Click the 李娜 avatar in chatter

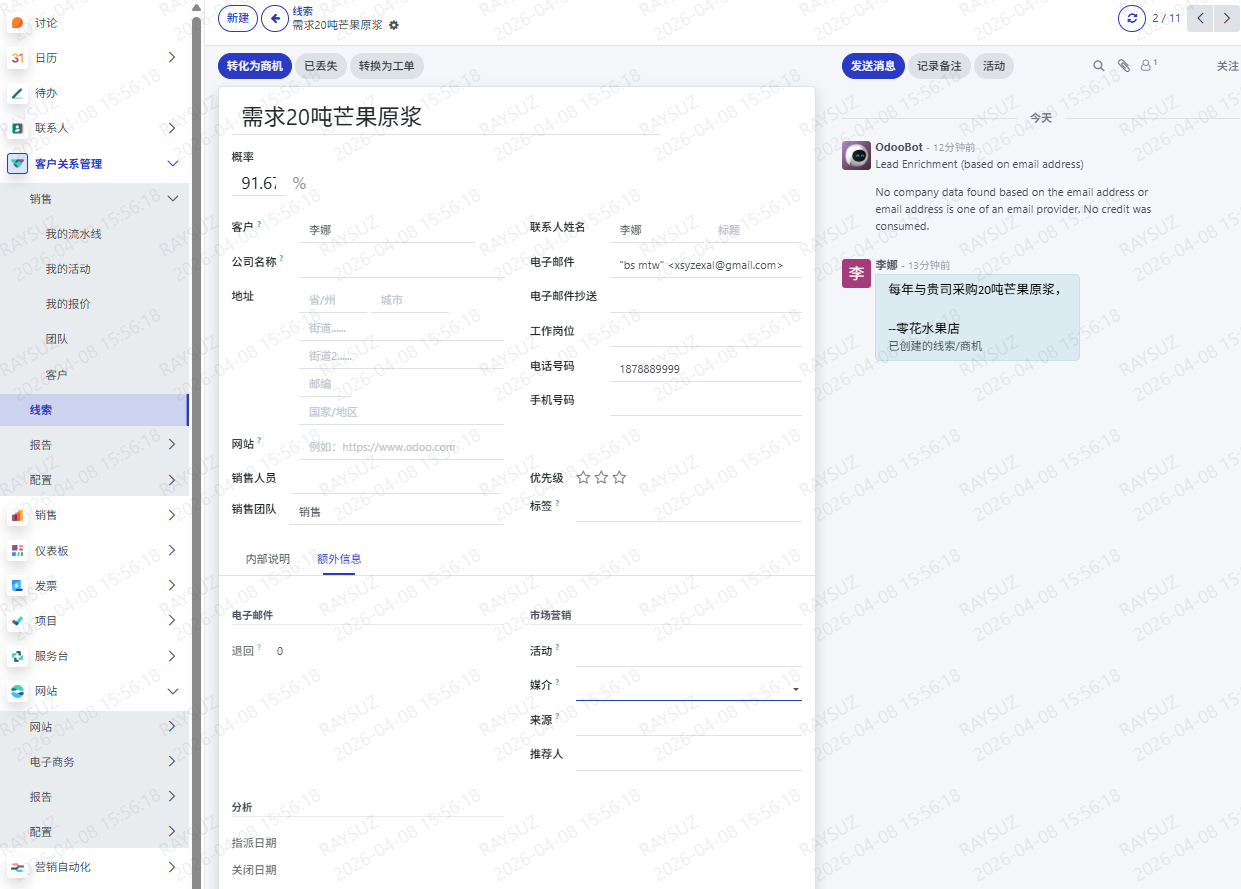(x=856, y=273)
